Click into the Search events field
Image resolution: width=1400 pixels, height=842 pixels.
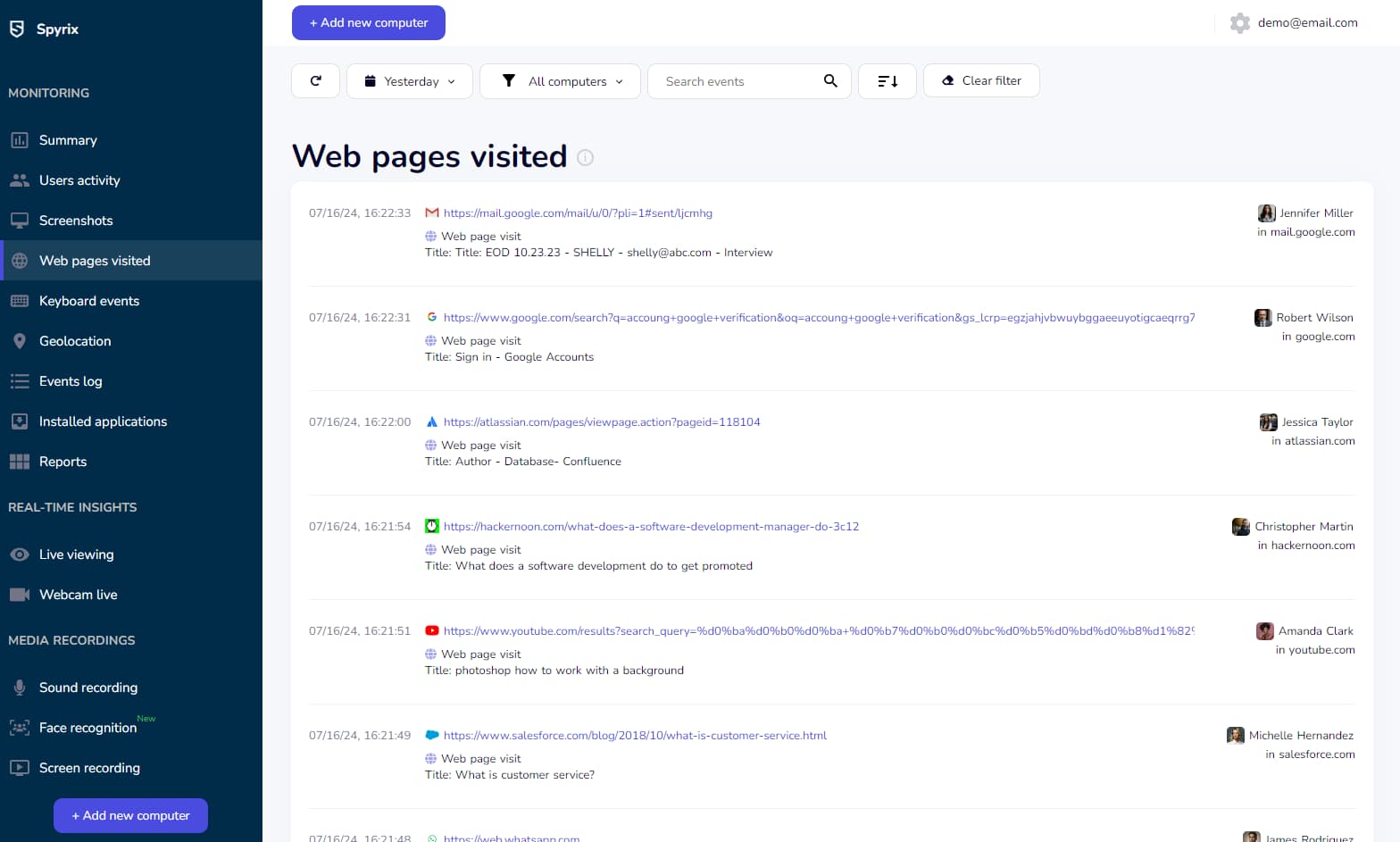point(737,81)
